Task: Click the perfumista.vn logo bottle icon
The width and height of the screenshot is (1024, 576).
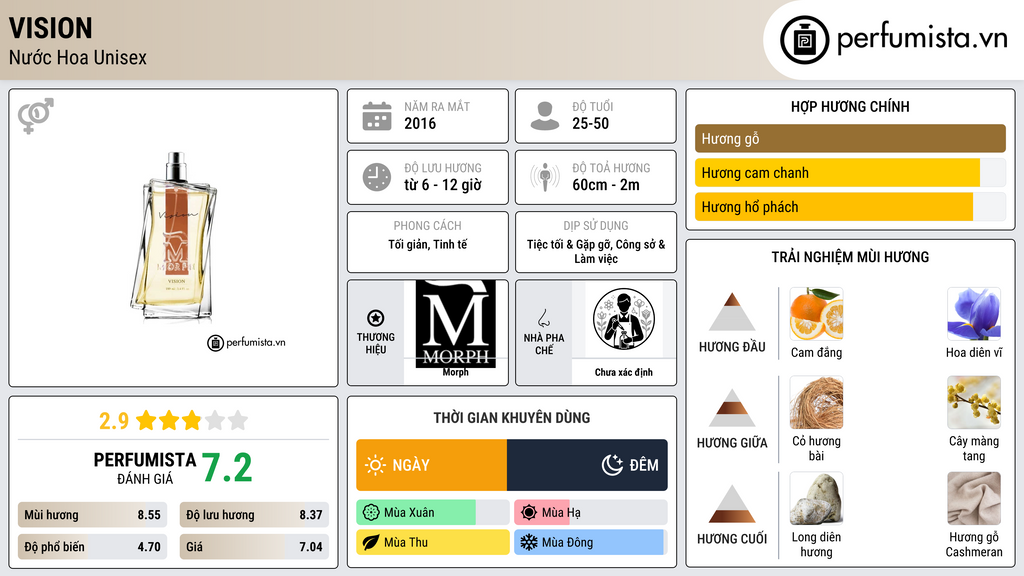Action: point(804,40)
